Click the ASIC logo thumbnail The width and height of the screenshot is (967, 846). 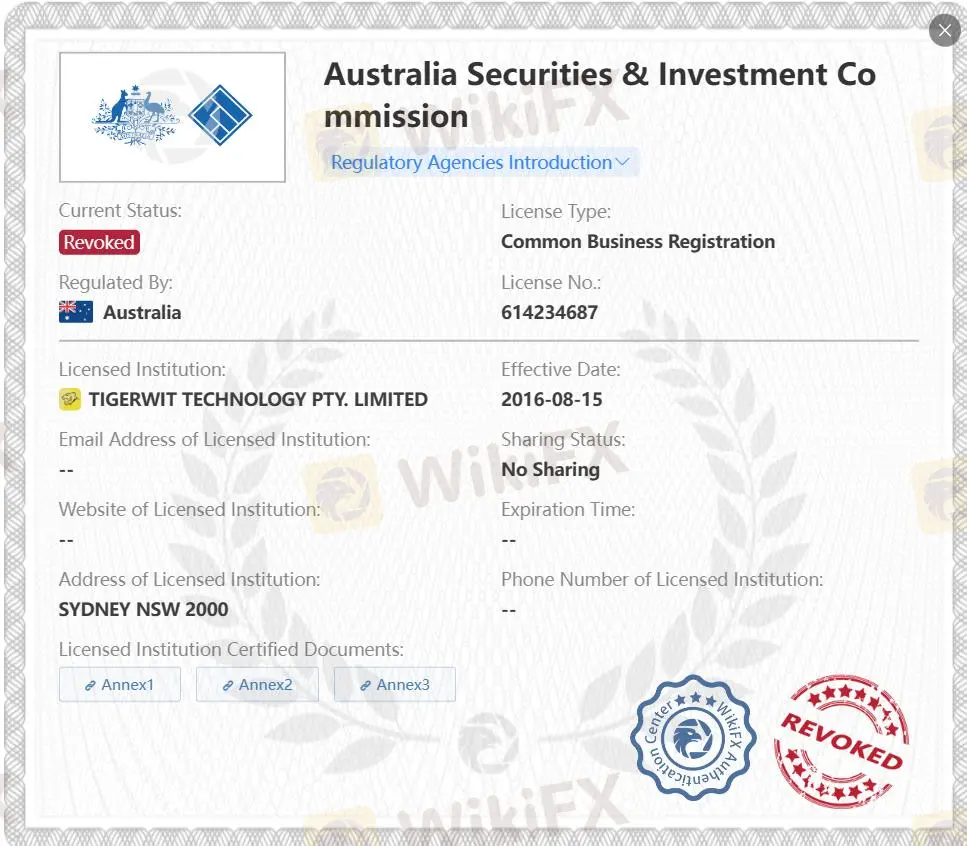172,117
